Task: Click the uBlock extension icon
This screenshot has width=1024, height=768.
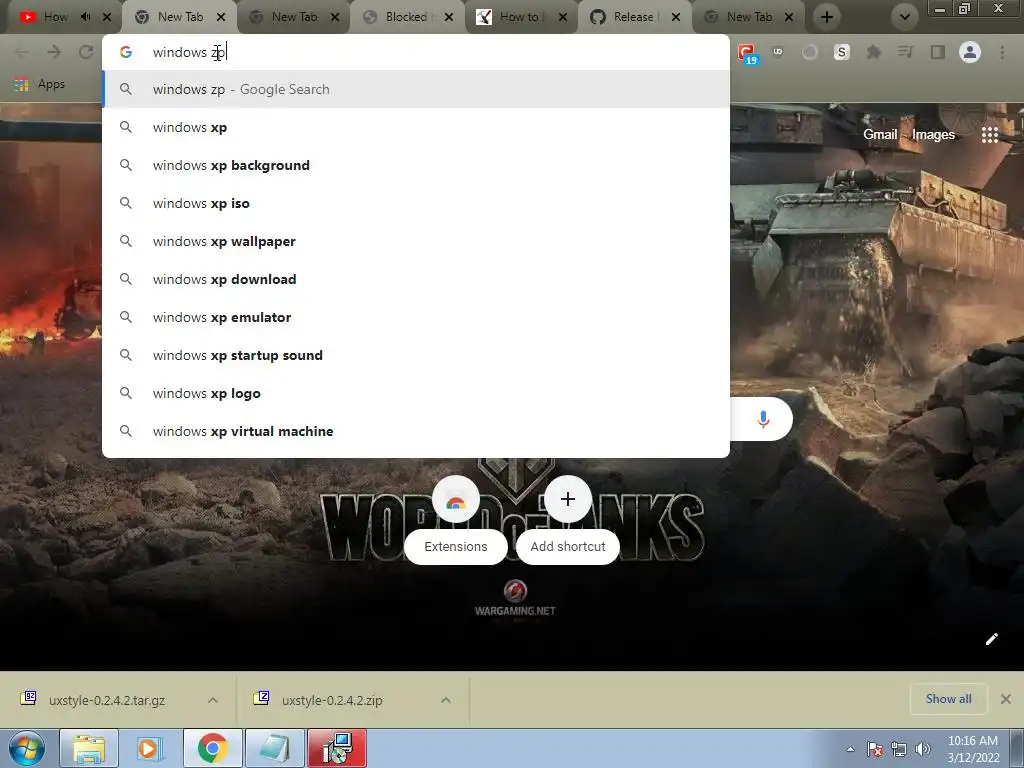Action: pos(778,52)
